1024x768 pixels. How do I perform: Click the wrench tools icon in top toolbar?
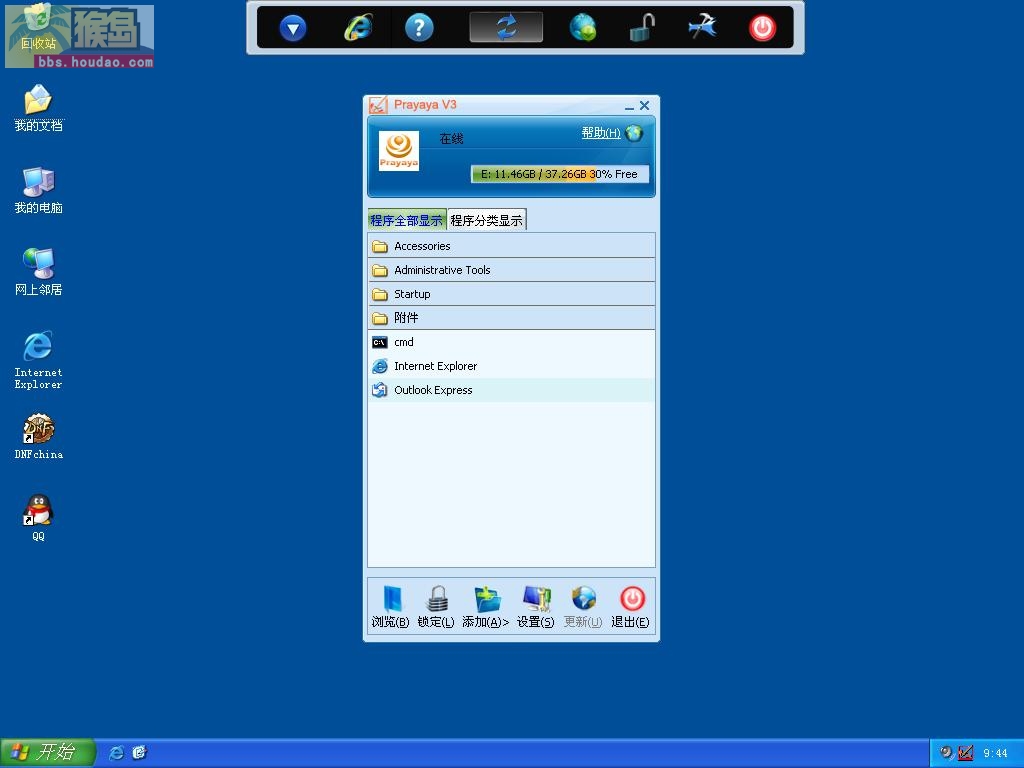point(703,27)
